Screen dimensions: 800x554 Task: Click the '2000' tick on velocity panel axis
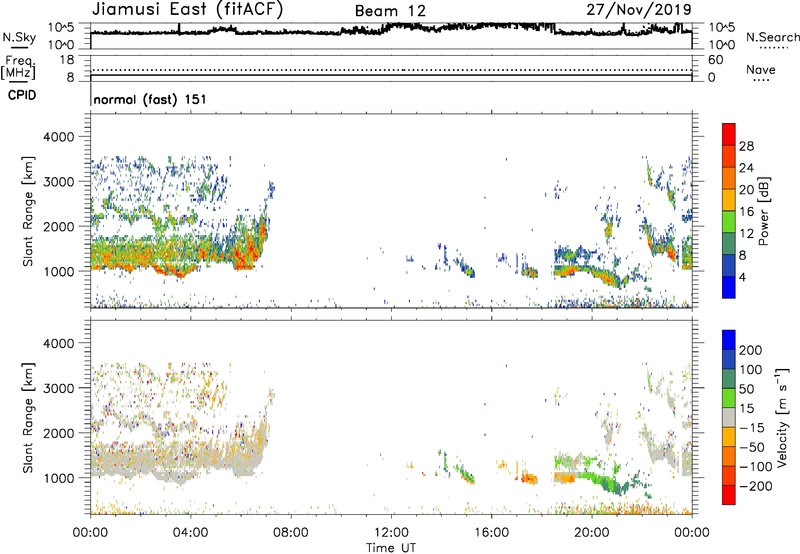click(58, 433)
